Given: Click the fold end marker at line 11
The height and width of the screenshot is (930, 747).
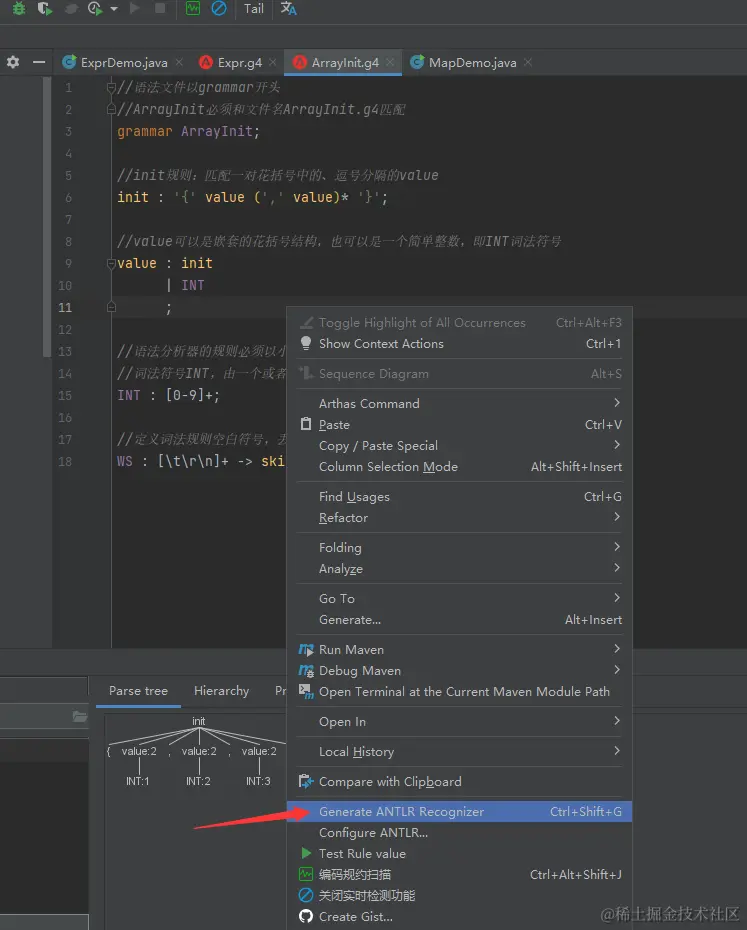Looking at the screenshot, I should (x=111, y=307).
